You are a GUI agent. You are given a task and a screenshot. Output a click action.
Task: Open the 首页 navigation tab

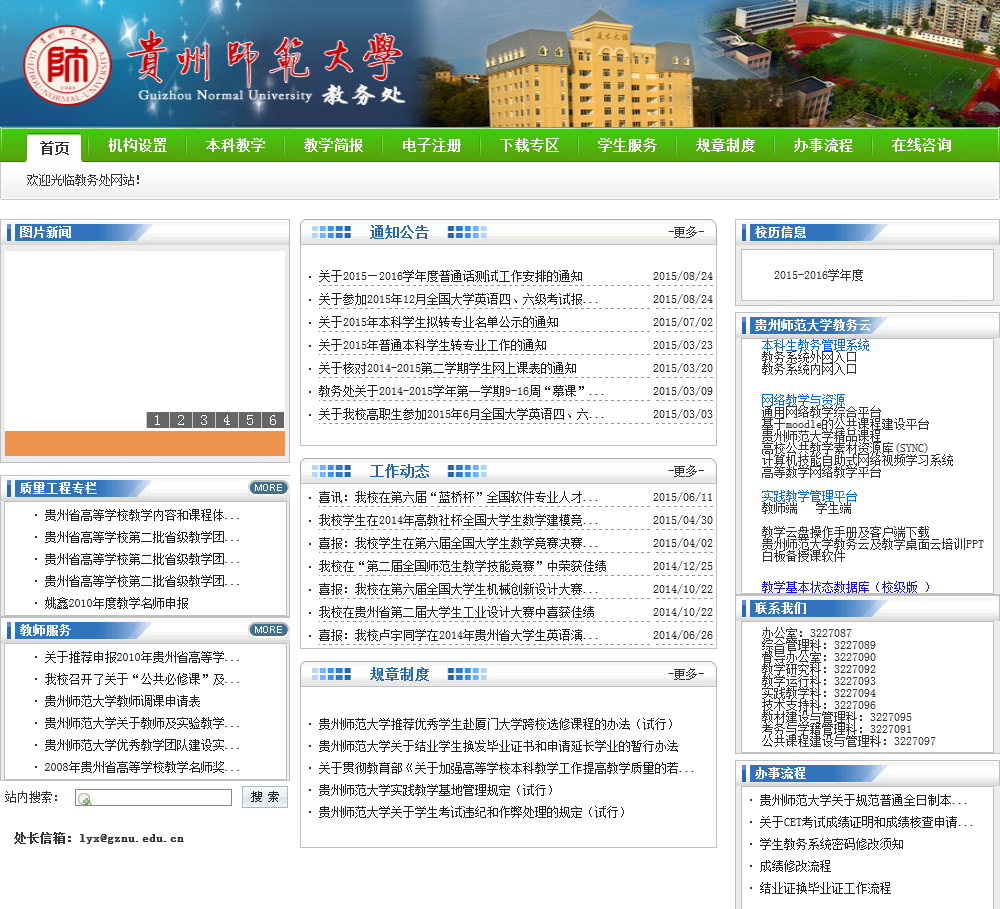pos(54,148)
